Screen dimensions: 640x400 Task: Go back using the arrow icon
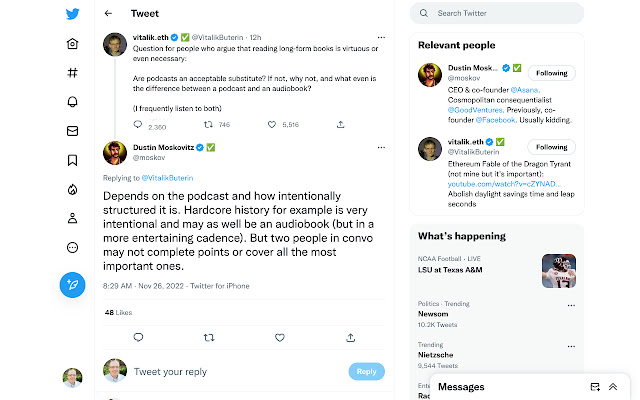[x=108, y=13]
